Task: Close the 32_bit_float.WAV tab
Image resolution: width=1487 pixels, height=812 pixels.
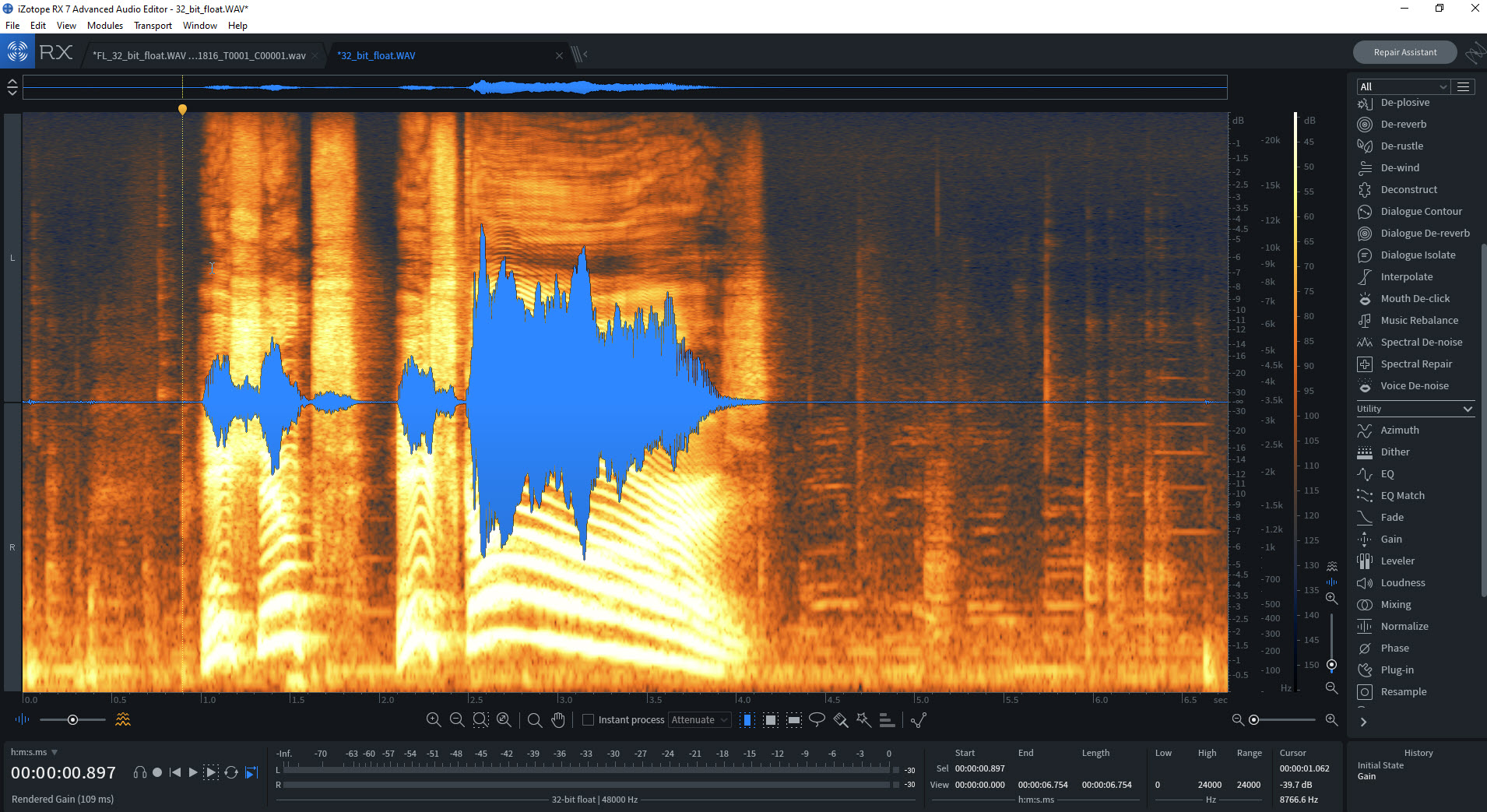Action: [x=559, y=55]
